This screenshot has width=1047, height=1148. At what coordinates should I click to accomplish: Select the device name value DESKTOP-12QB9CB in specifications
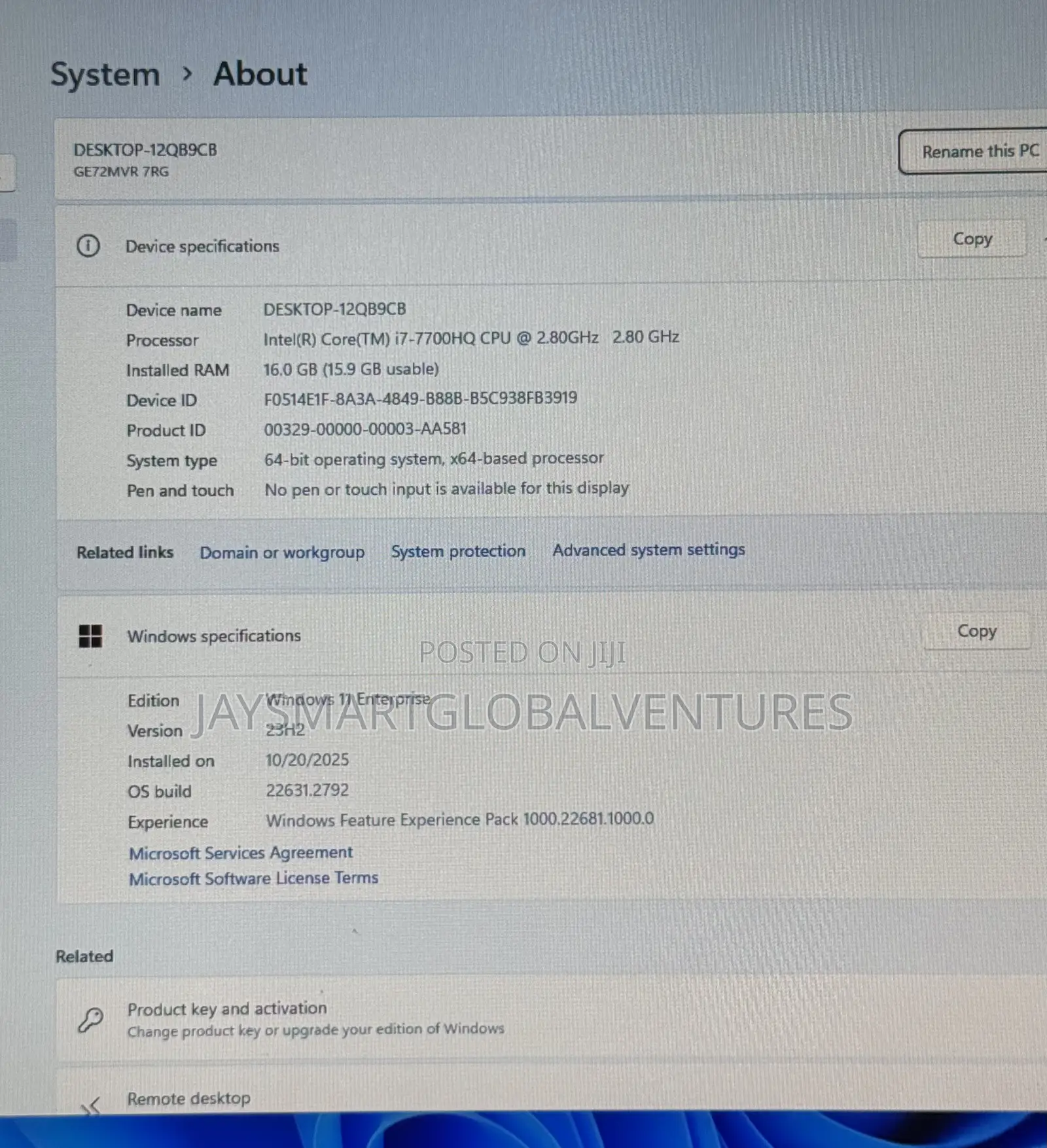pyautogui.click(x=334, y=309)
